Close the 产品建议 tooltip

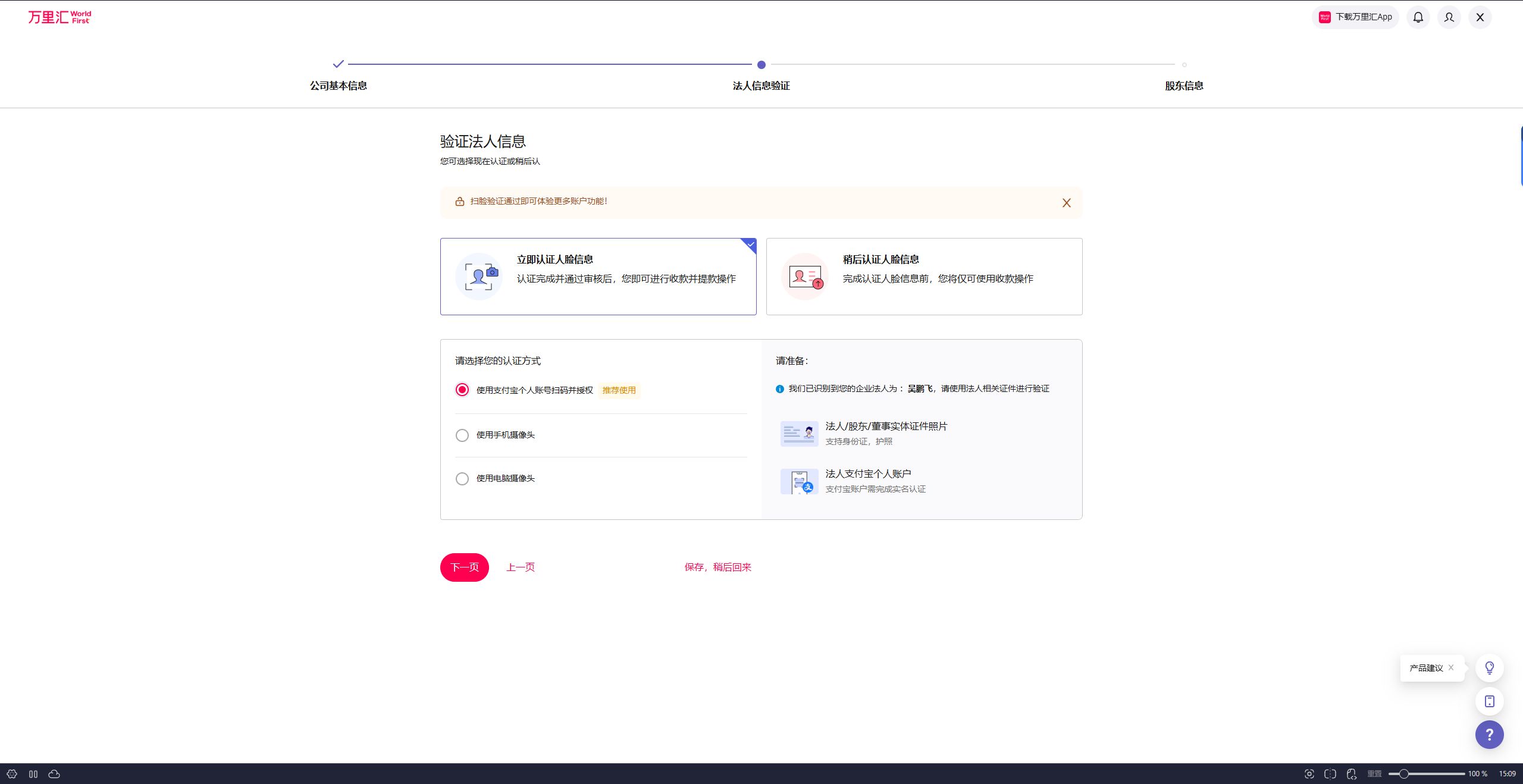click(1452, 667)
